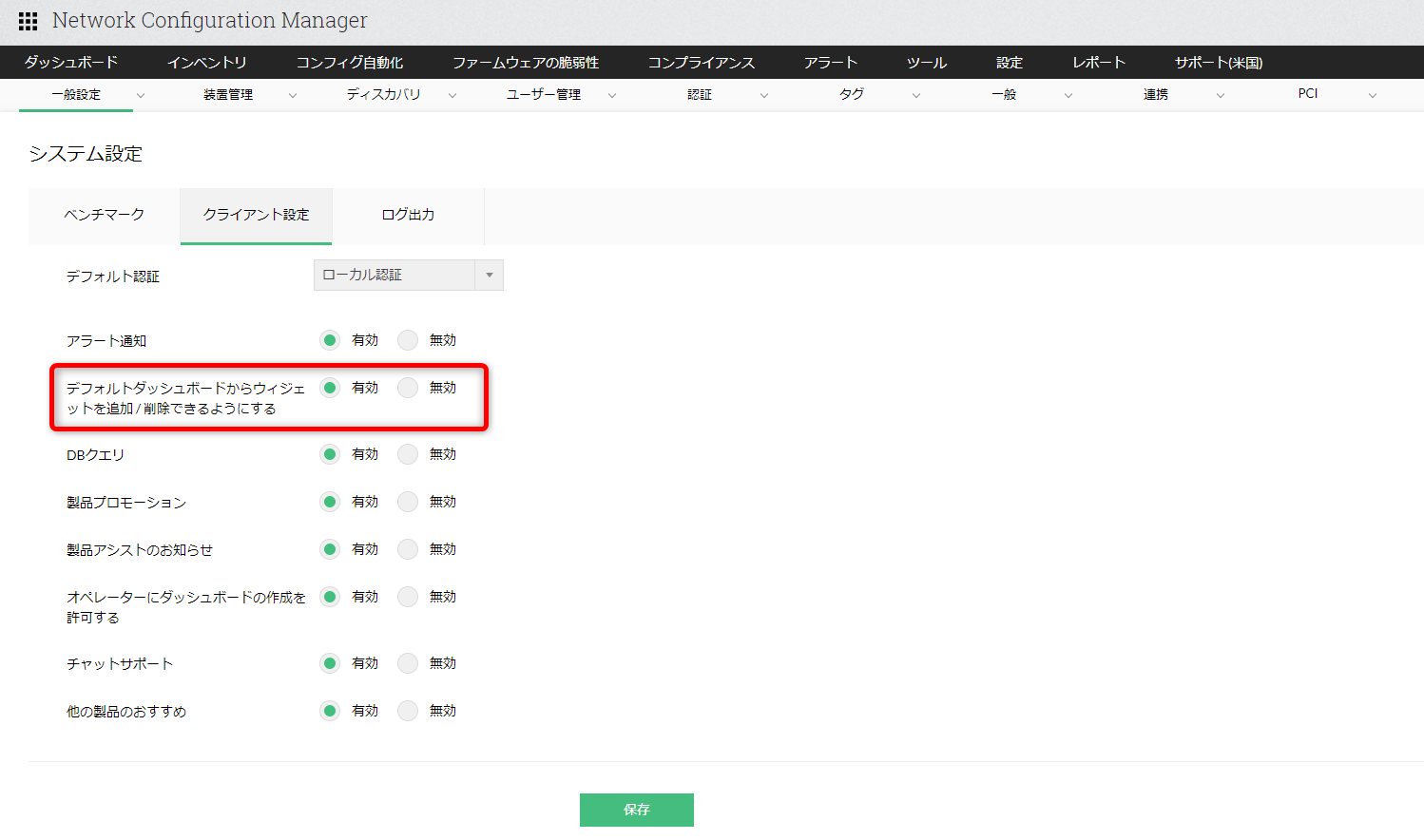
Task: Disable DBクエリ with 無効 radio
Action: 408,454
